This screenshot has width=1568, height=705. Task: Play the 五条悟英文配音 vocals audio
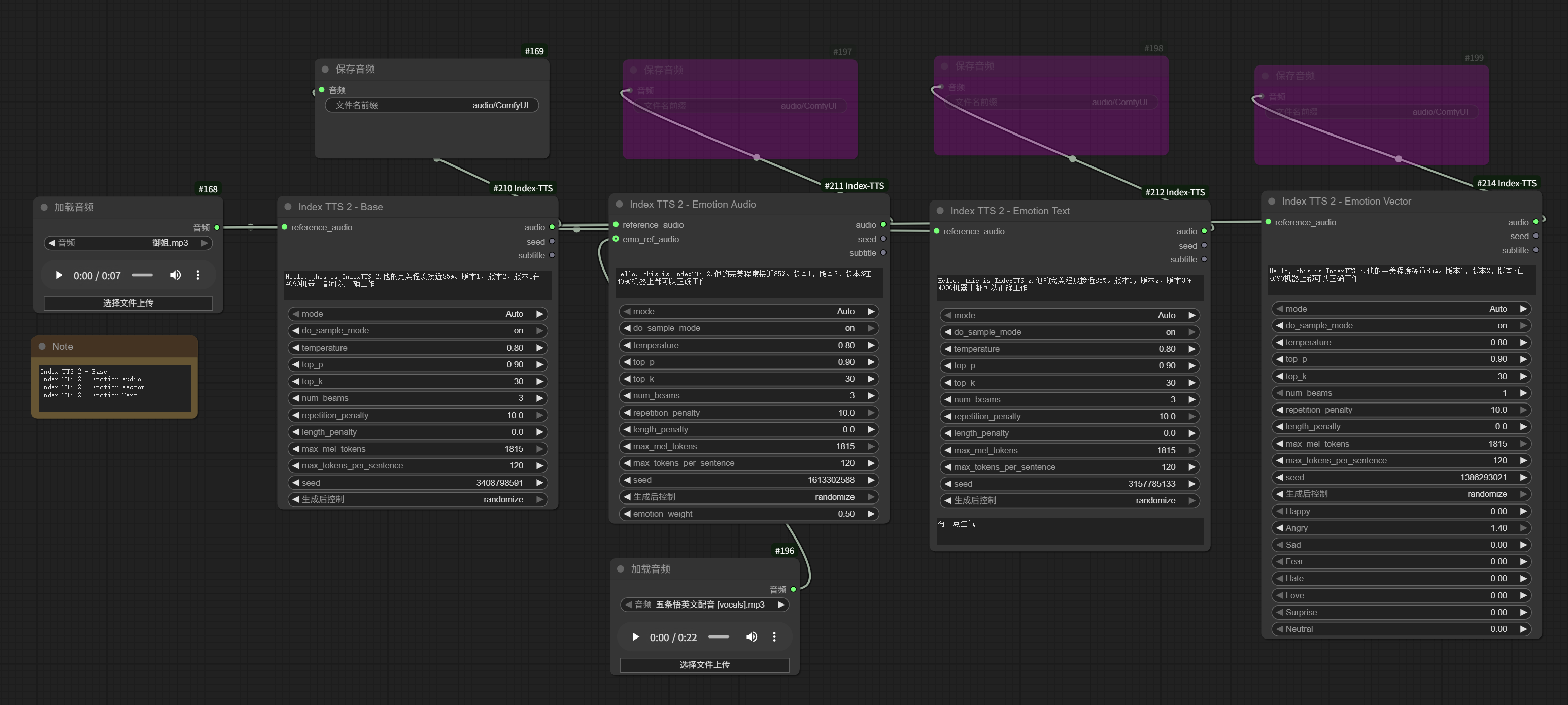tap(635, 637)
